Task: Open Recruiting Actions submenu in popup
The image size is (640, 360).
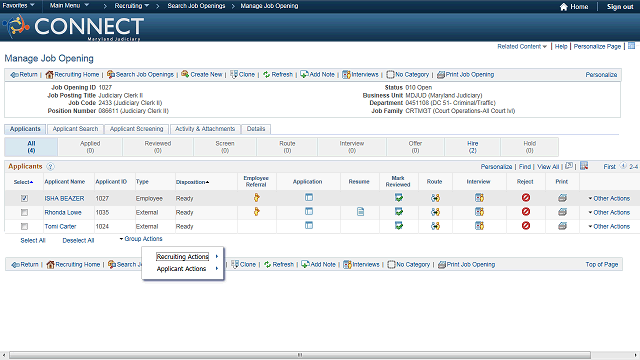Action: click(183, 256)
